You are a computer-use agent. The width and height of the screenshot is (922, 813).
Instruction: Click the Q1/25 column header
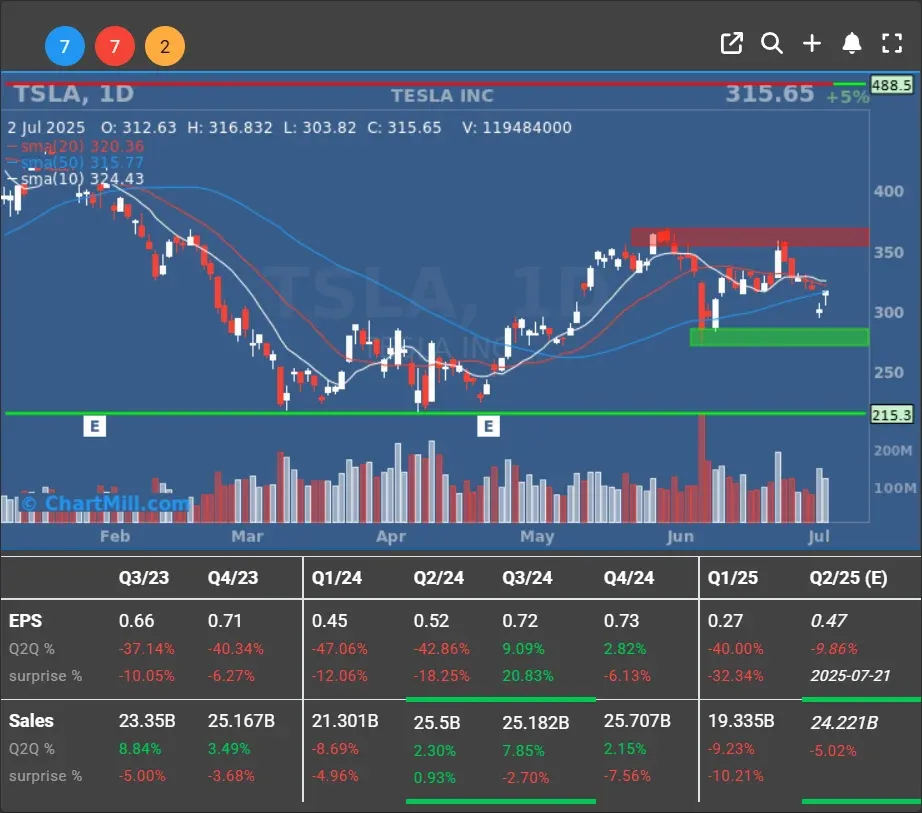733,578
